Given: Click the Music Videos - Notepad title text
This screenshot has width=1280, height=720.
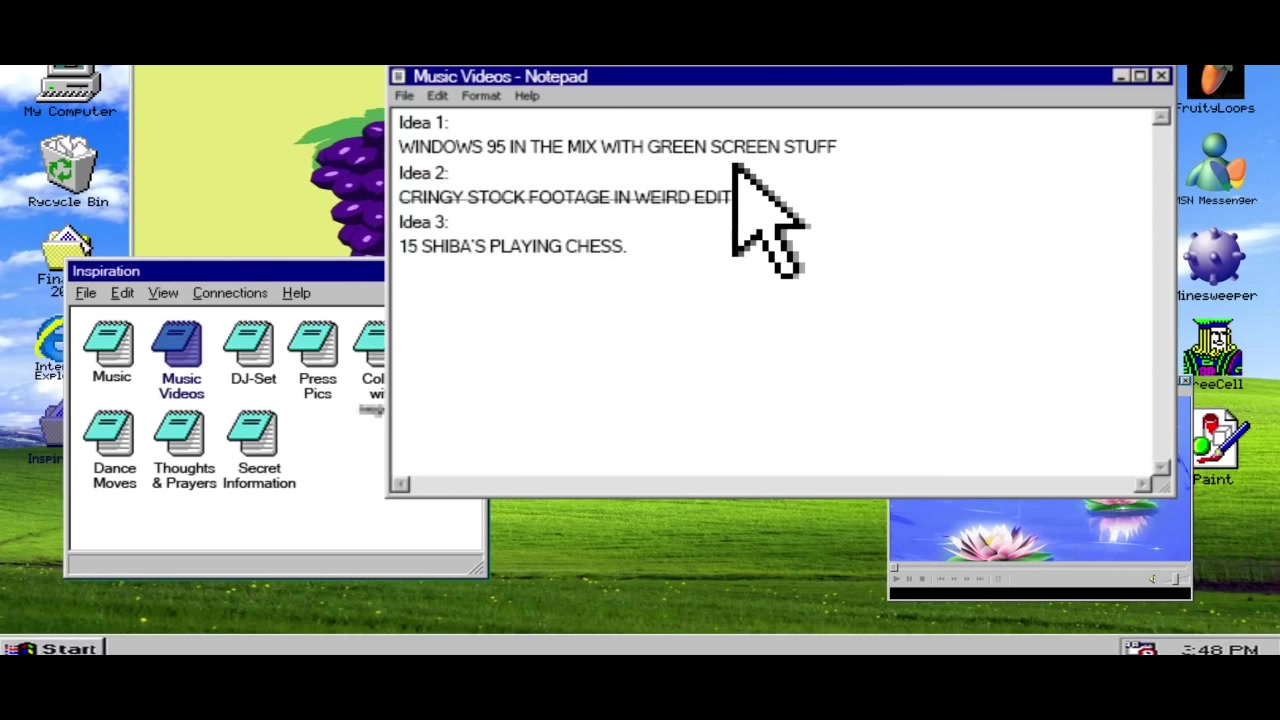Looking at the screenshot, I should 500,76.
